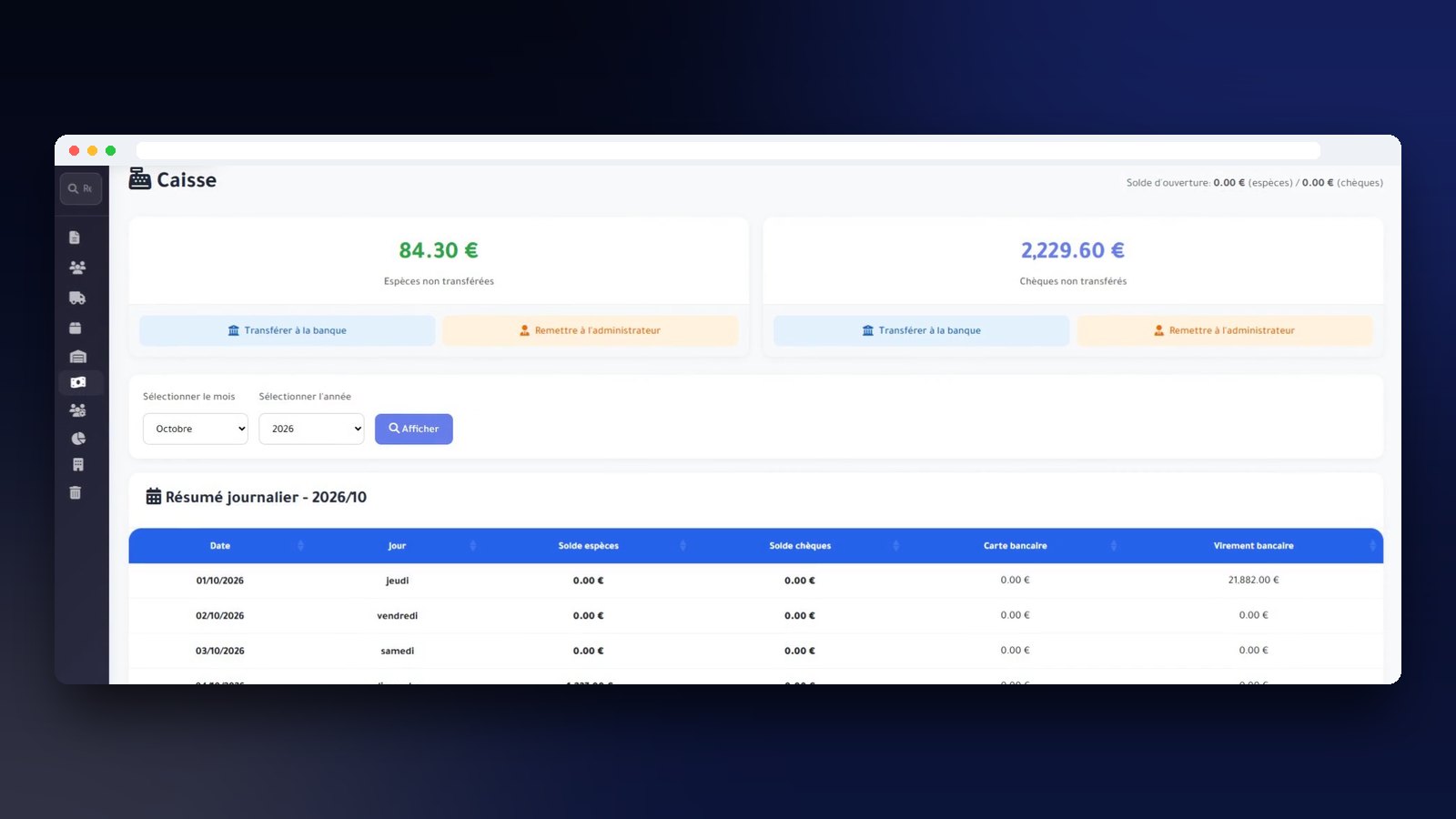This screenshot has height=819, width=1456.
Task: Transfer chèques to bank button
Action: point(921,330)
